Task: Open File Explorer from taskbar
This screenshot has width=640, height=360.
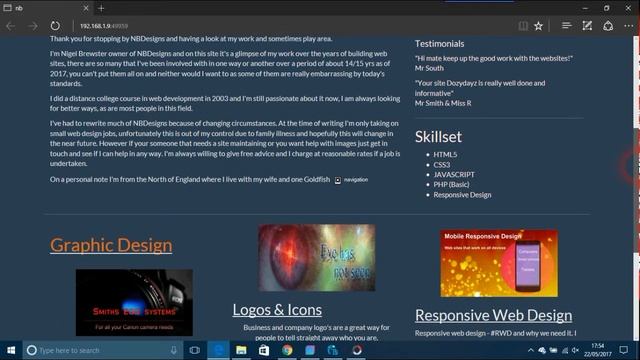Action: point(241,350)
